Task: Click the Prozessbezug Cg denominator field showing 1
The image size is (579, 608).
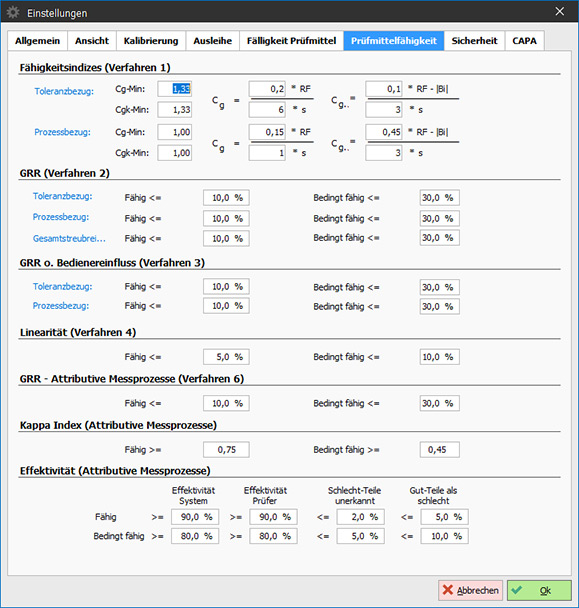Action: click(267, 153)
